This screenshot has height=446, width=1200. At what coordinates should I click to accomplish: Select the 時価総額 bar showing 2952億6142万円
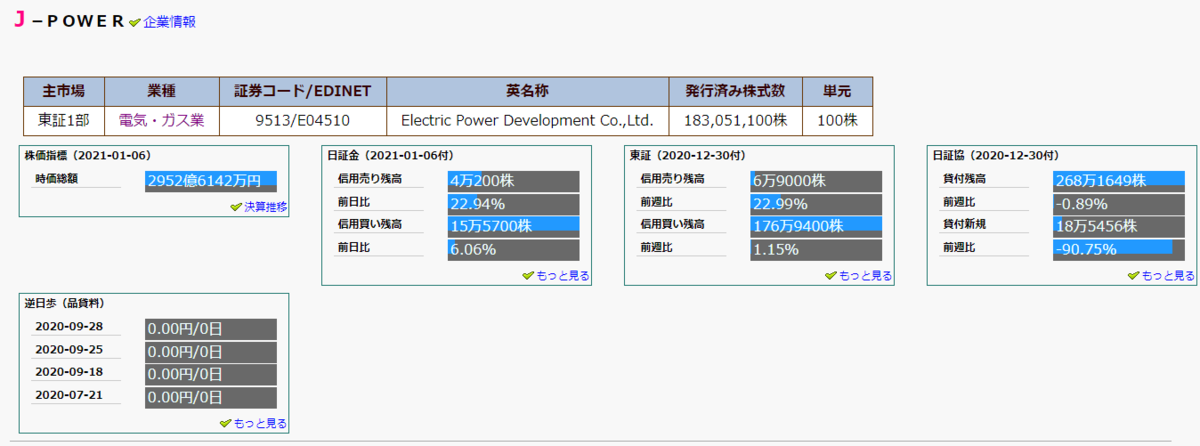(x=211, y=181)
